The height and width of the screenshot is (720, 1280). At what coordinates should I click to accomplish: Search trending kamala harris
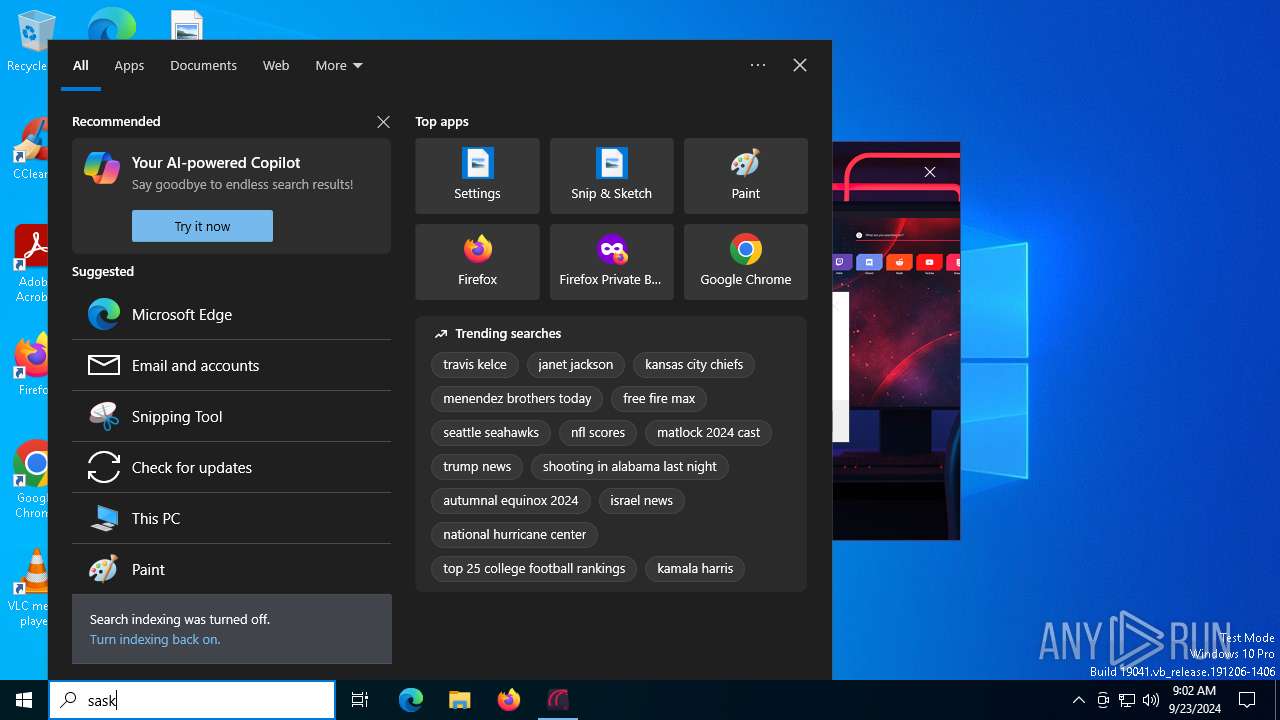click(695, 569)
